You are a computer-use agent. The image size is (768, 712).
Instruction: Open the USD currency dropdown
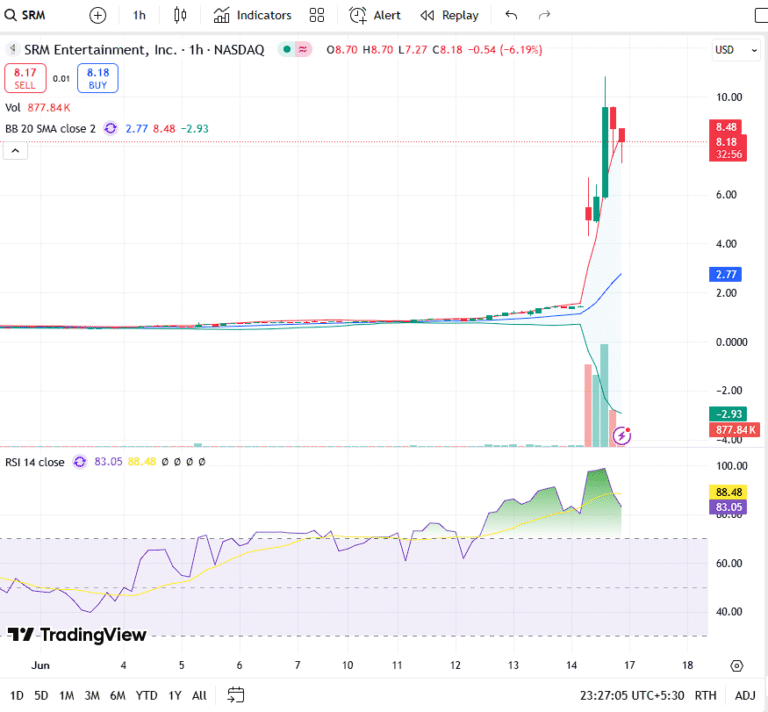point(736,50)
